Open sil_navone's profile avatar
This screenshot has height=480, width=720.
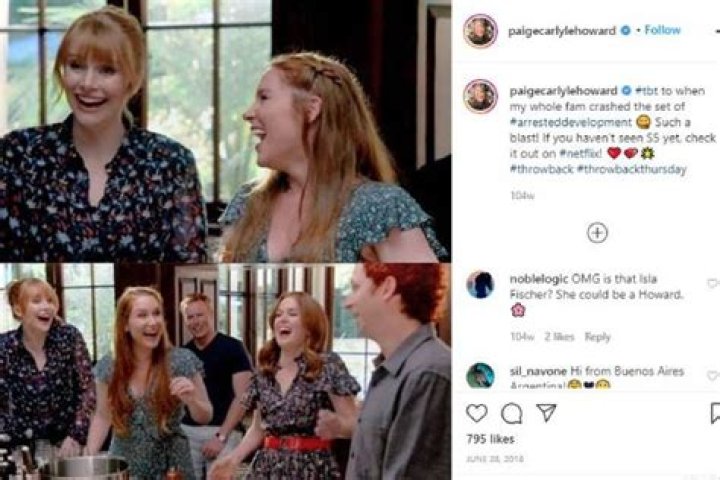pyautogui.click(x=480, y=375)
